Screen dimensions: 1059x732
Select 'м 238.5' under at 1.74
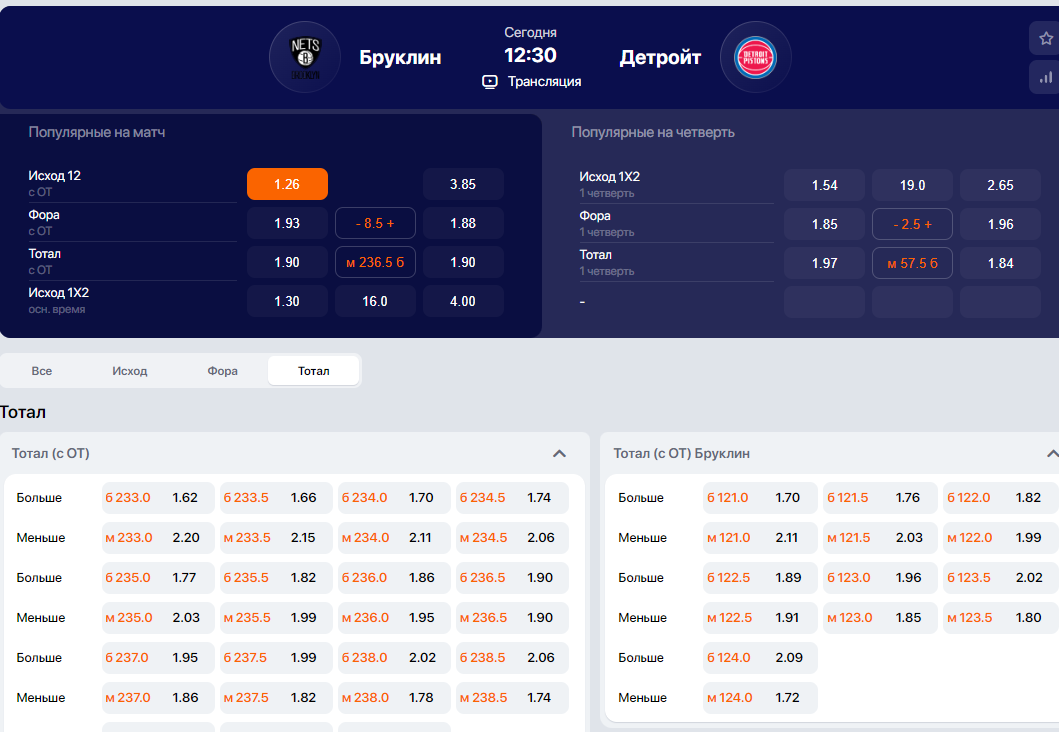(x=513, y=698)
